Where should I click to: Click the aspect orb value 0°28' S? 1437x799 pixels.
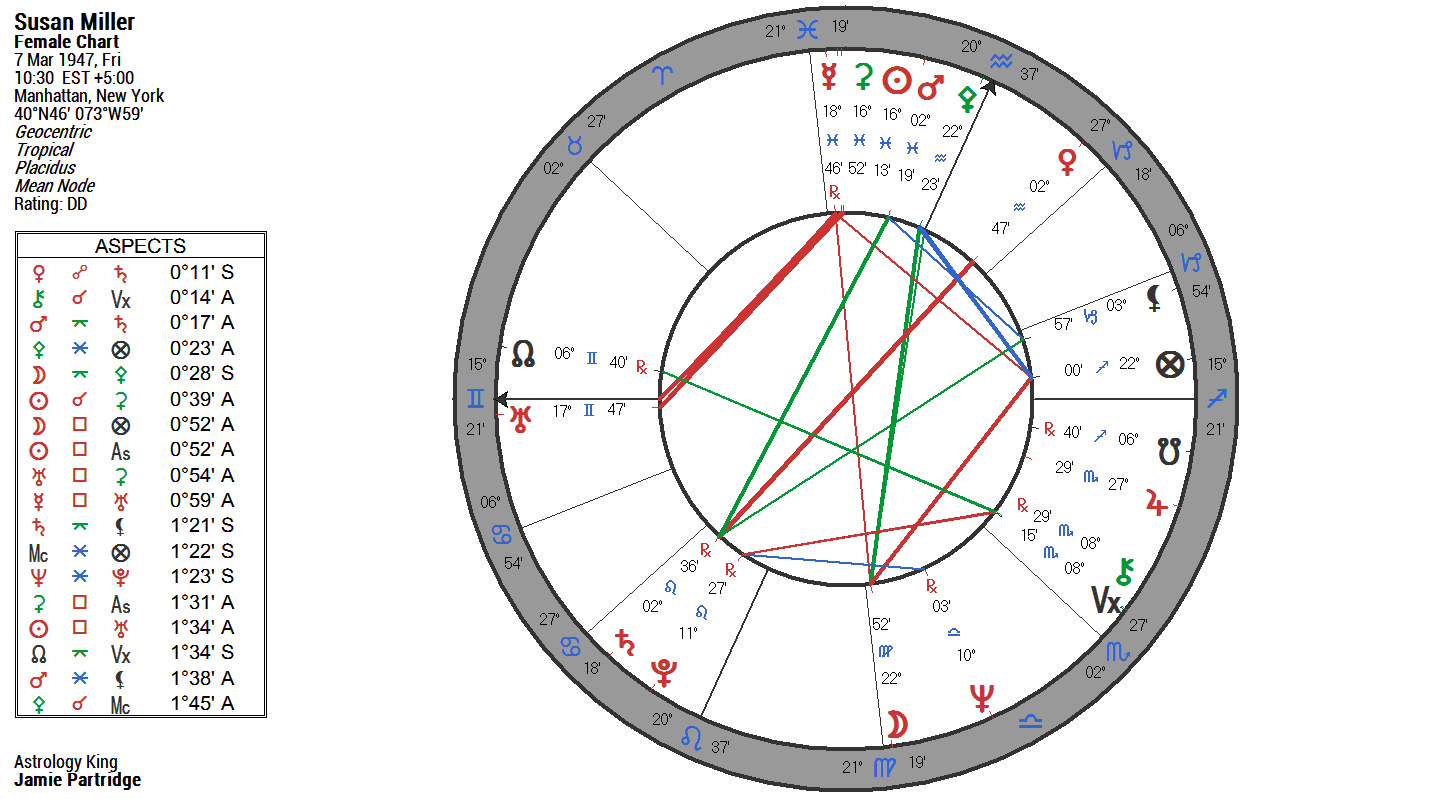coord(202,373)
